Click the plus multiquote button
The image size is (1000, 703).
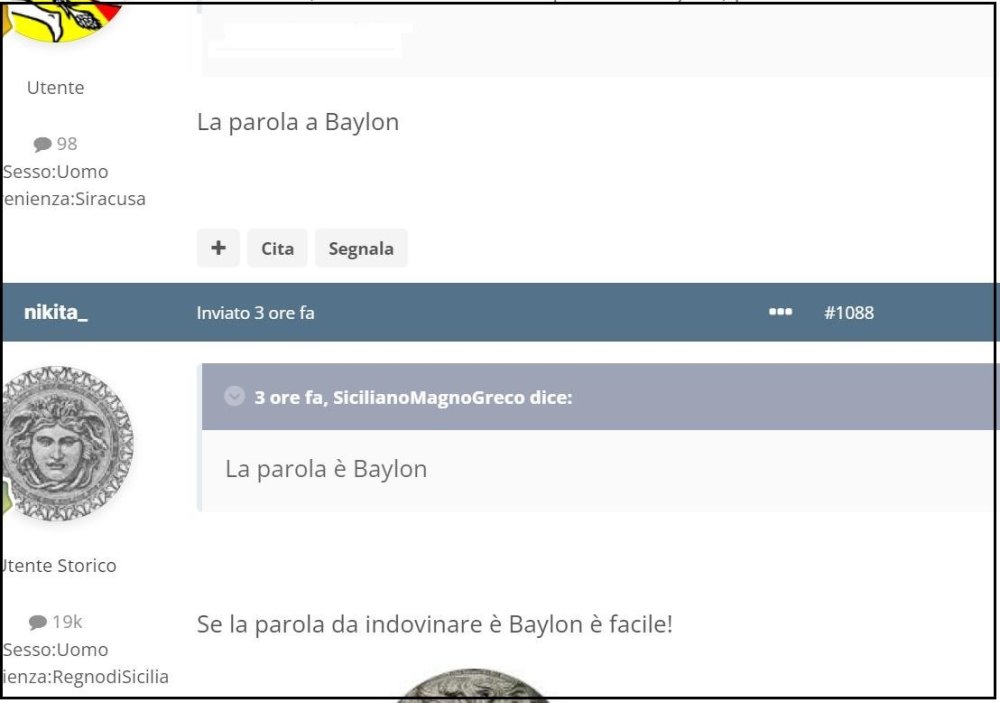(x=218, y=248)
